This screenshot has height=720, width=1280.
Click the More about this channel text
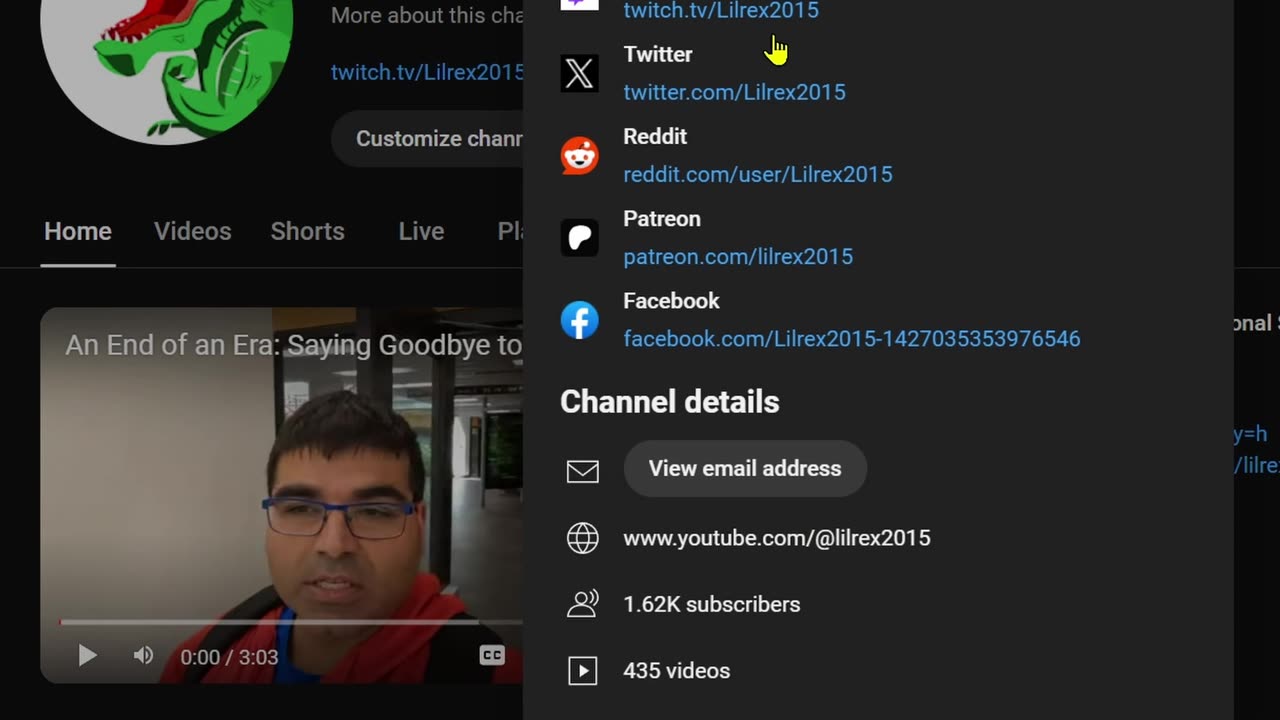click(x=427, y=15)
